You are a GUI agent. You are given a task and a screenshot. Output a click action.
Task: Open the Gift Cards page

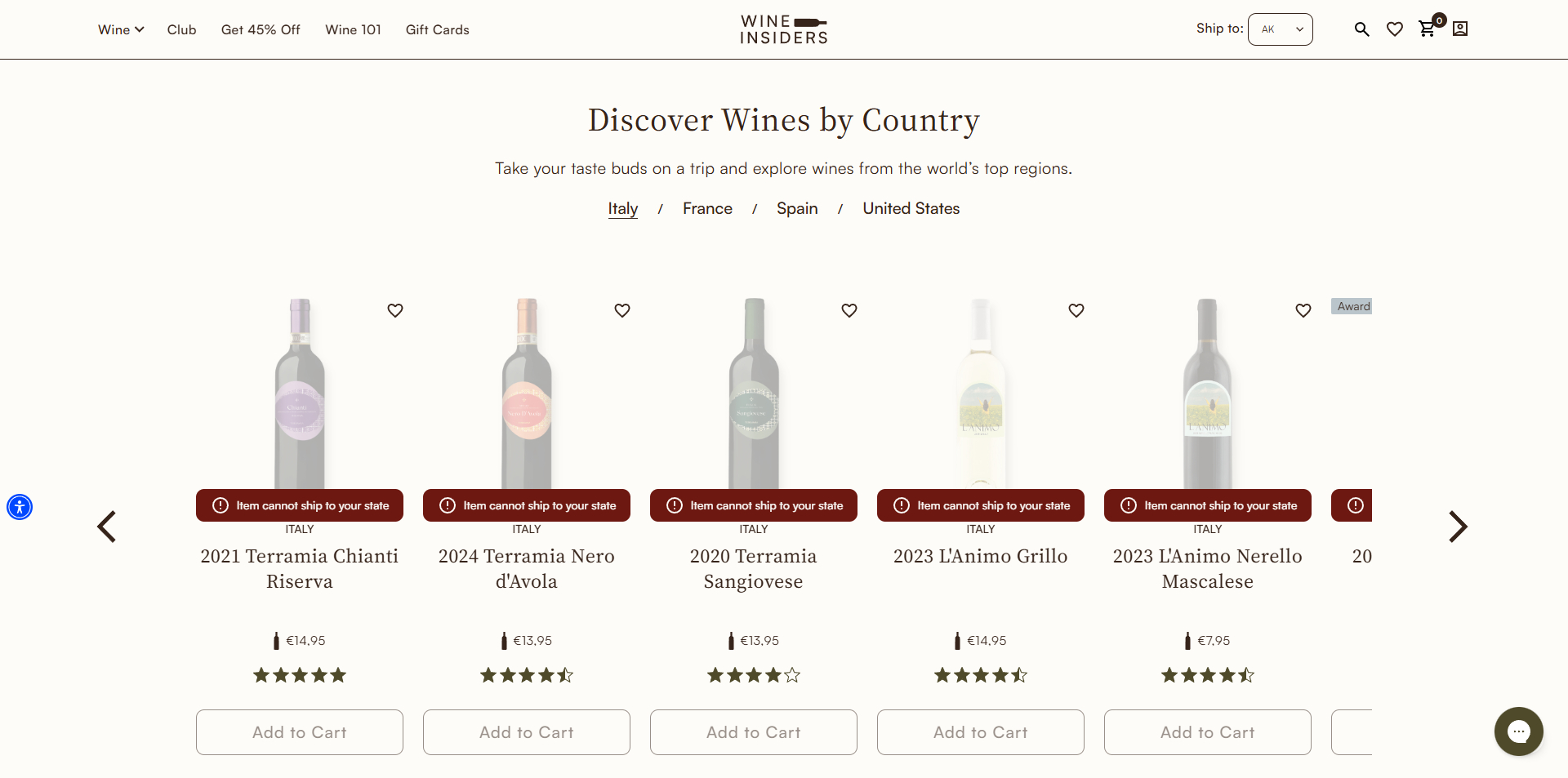[x=437, y=29]
